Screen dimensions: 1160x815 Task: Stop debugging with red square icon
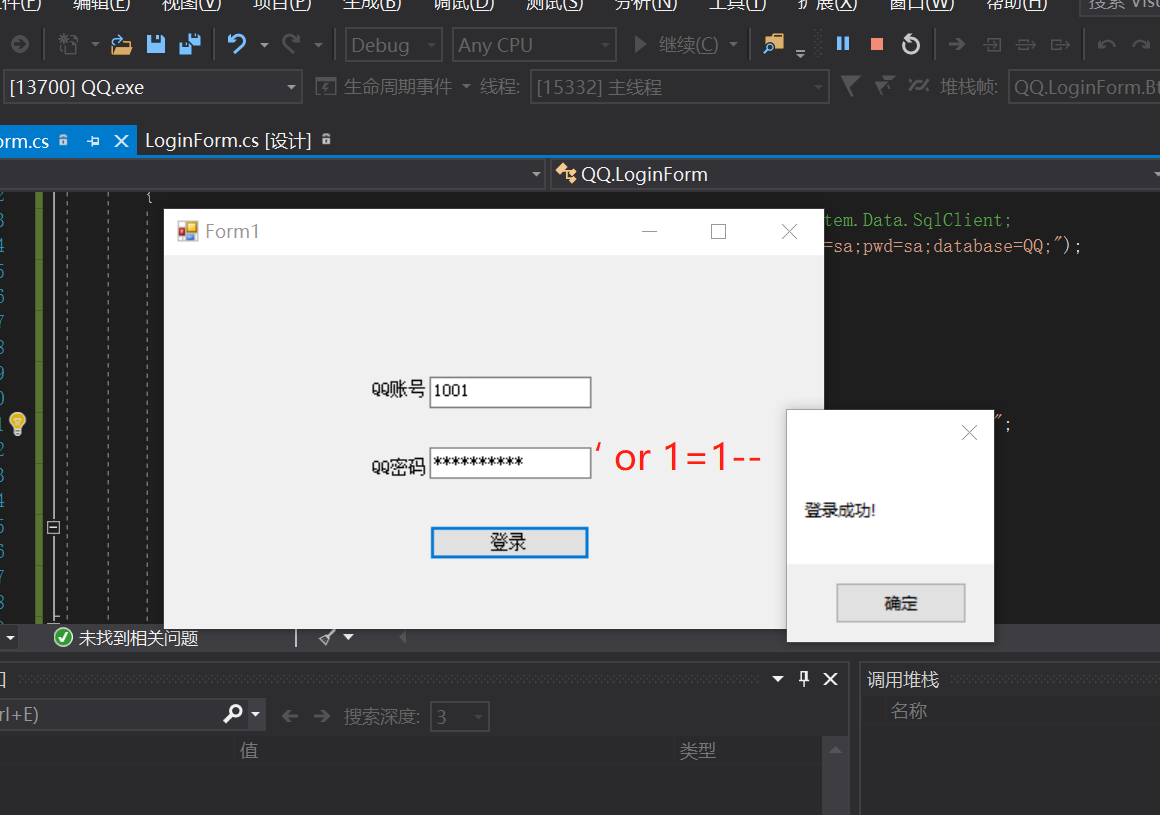[877, 44]
